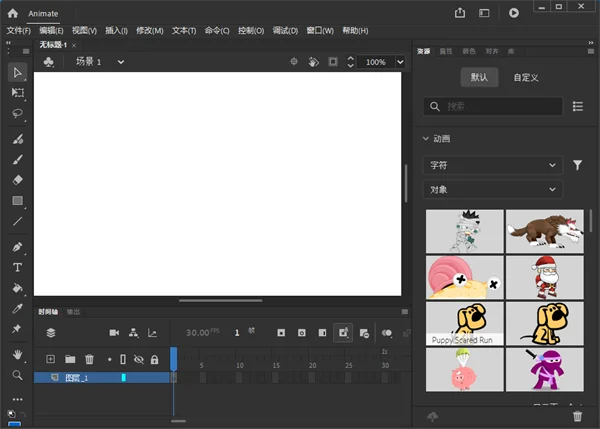Screen dimensions: 600x429
Task: Toggle lock all layers icon
Action: tap(154, 359)
